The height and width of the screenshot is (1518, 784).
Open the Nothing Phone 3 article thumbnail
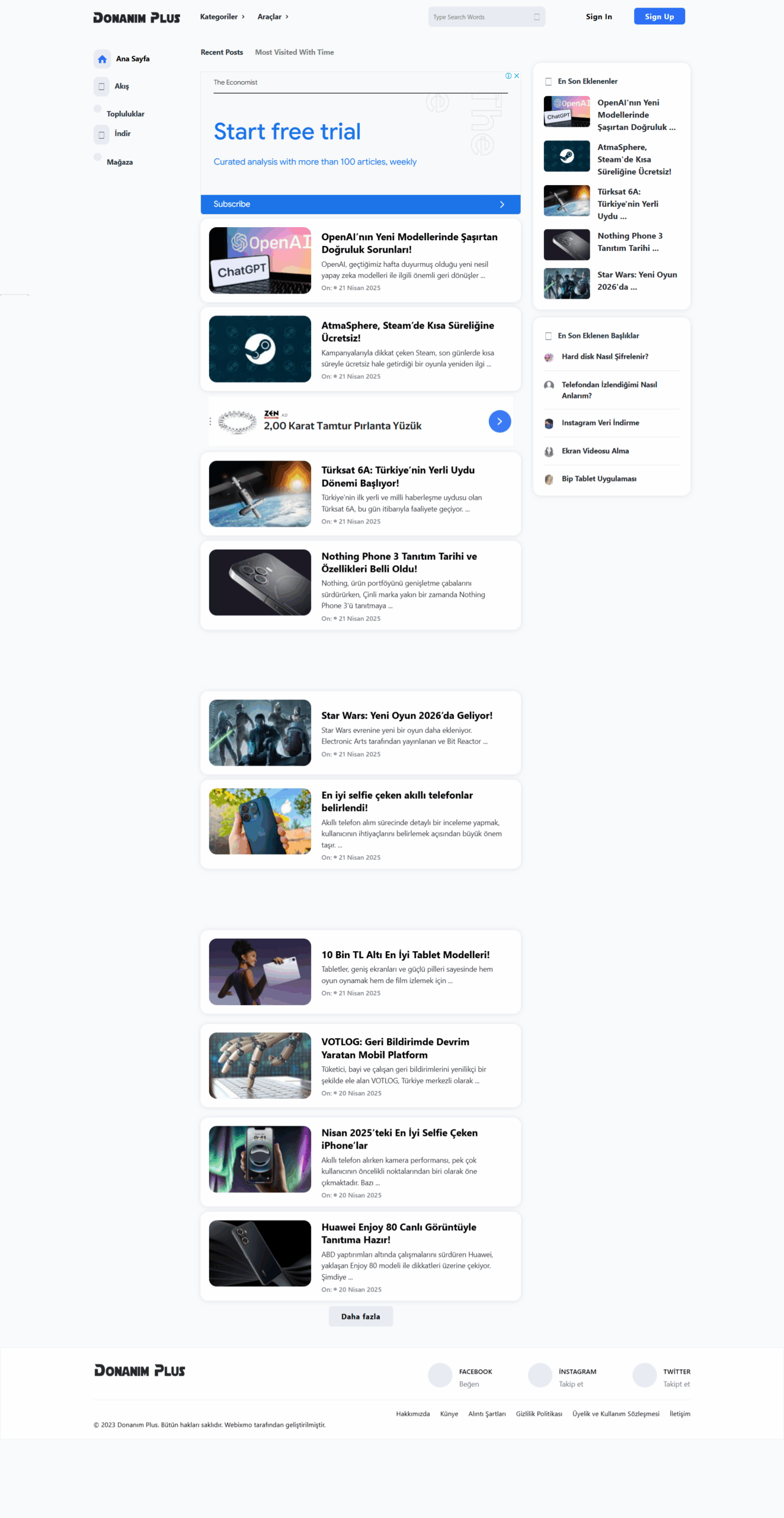coord(260,582)
